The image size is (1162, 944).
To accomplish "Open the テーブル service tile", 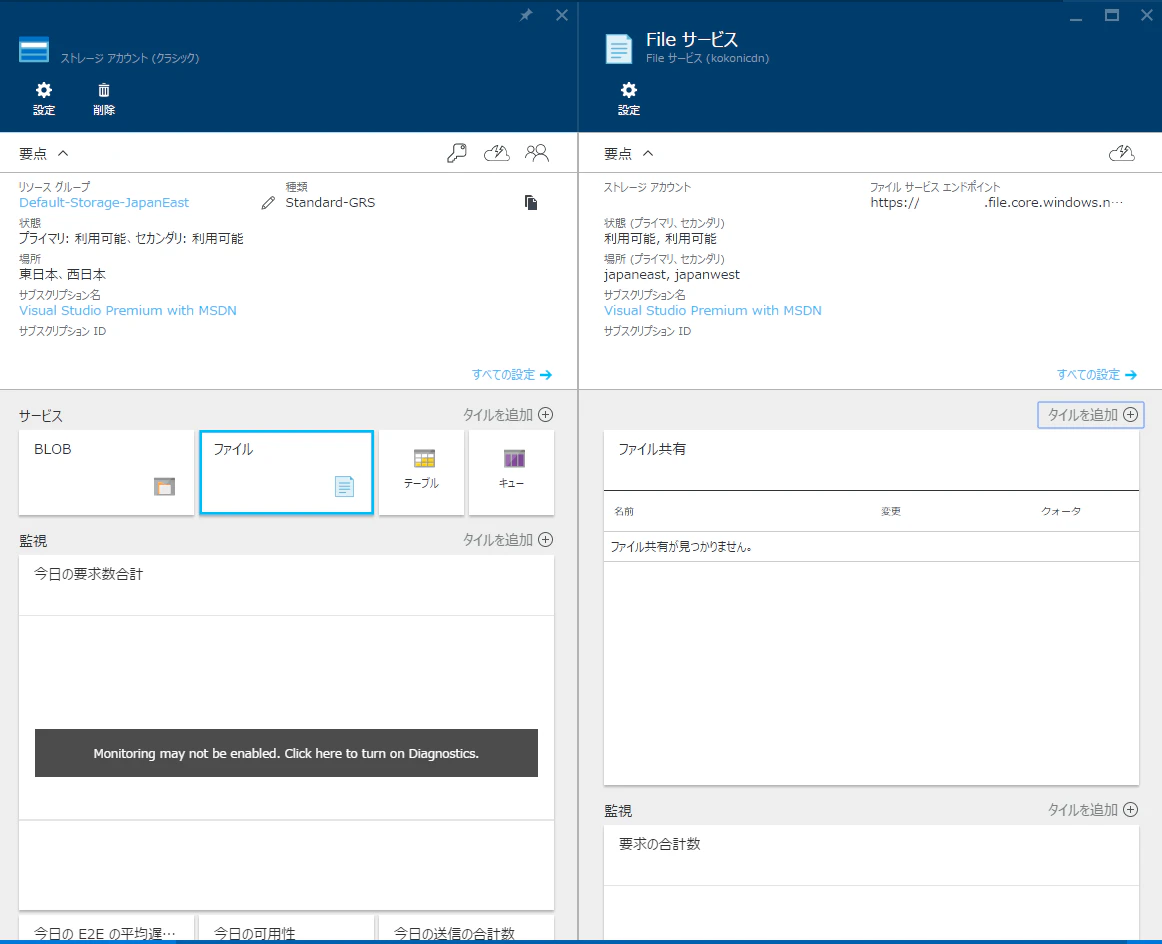I will (421, 472).
